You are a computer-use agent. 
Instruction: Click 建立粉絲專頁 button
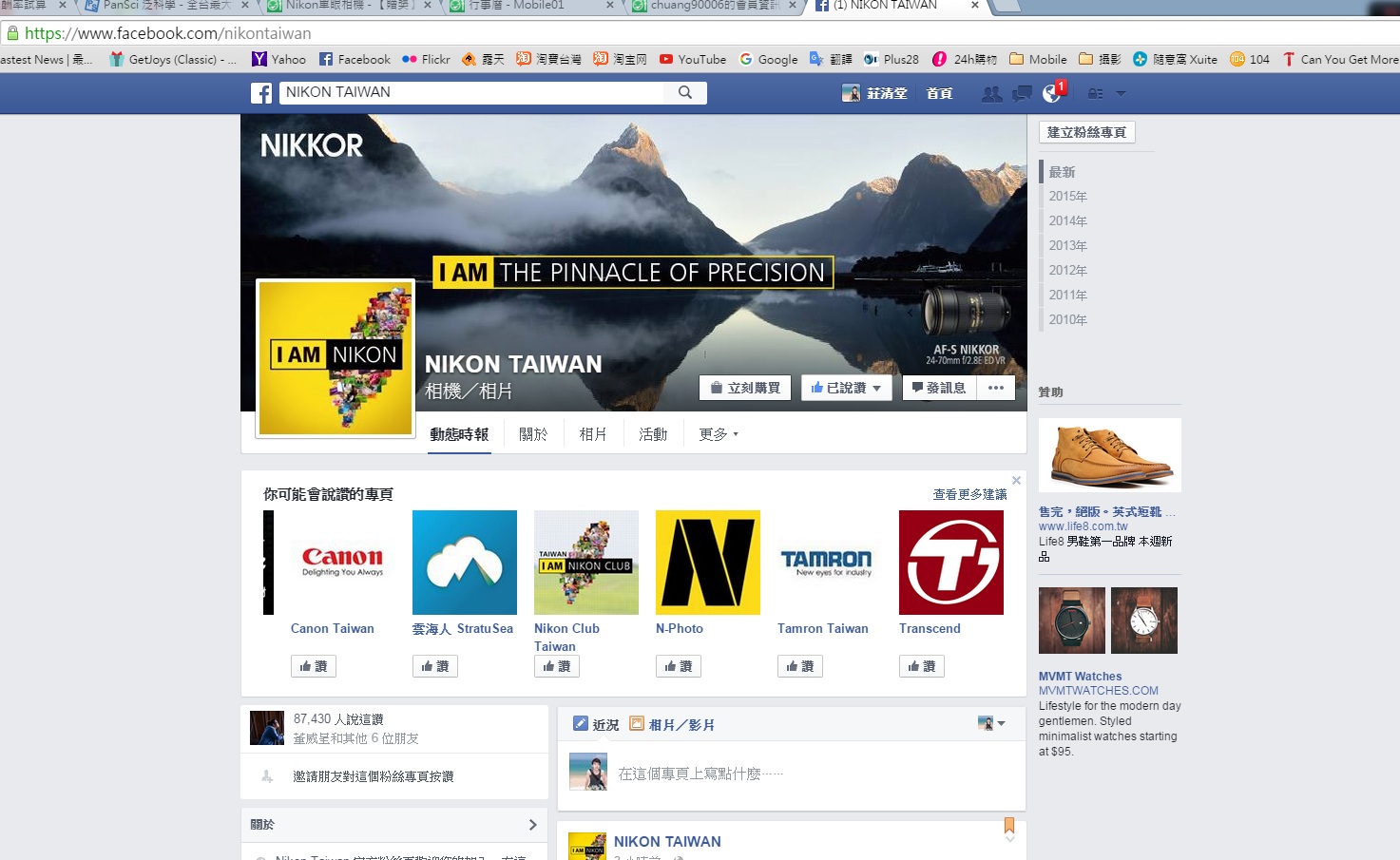point(1086,132)
